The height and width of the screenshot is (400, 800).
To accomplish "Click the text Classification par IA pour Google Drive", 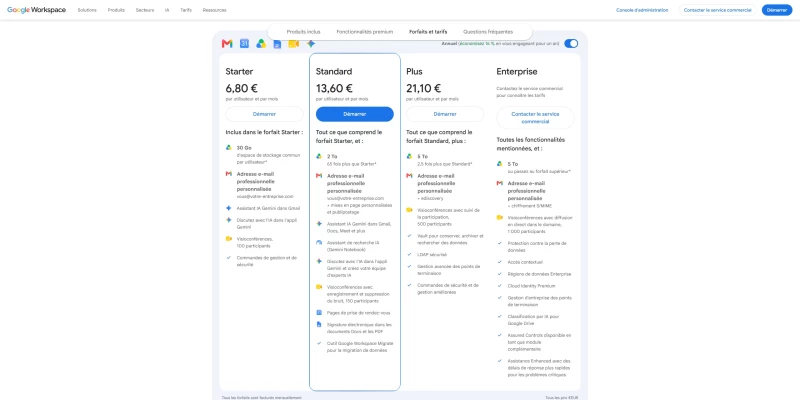I will (x=533, y=320).
